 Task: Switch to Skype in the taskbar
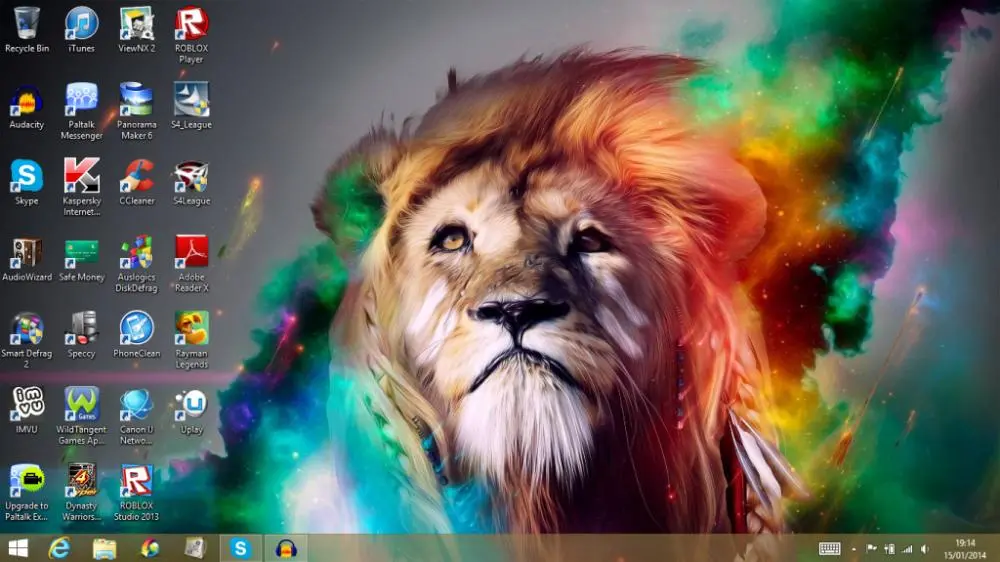(x=240, y=549)
